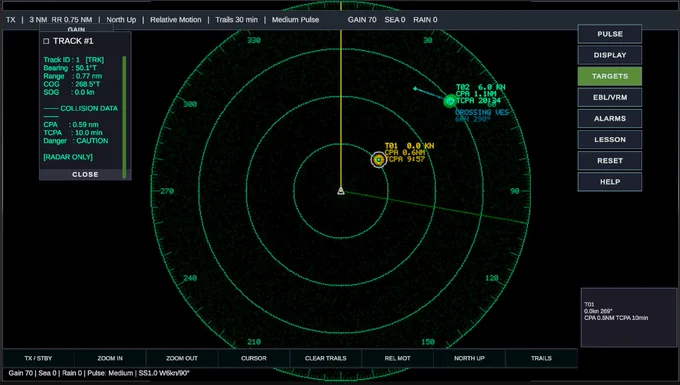Click CLEAR TRAILS
Viewport: 680px width, 385px height.
pyautogui.click(x=326, y=358)
